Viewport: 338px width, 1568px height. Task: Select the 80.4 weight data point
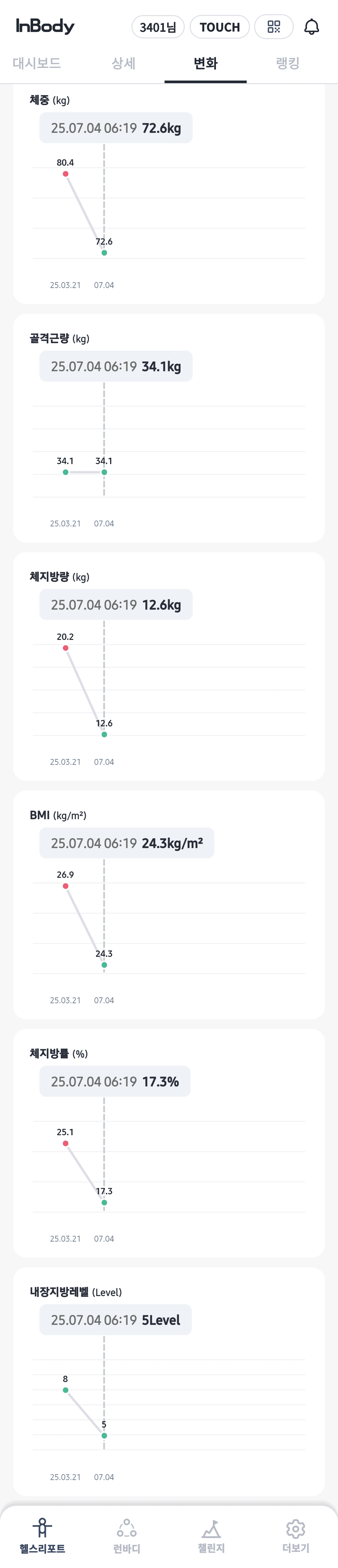(65, 174)
